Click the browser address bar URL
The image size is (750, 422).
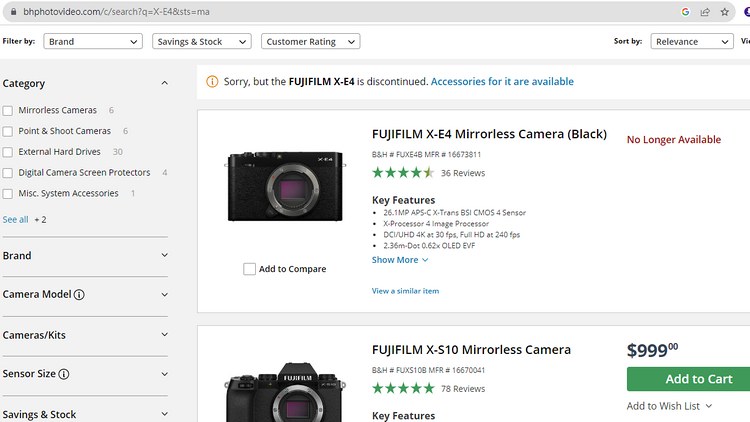click(x=116, y=12)
